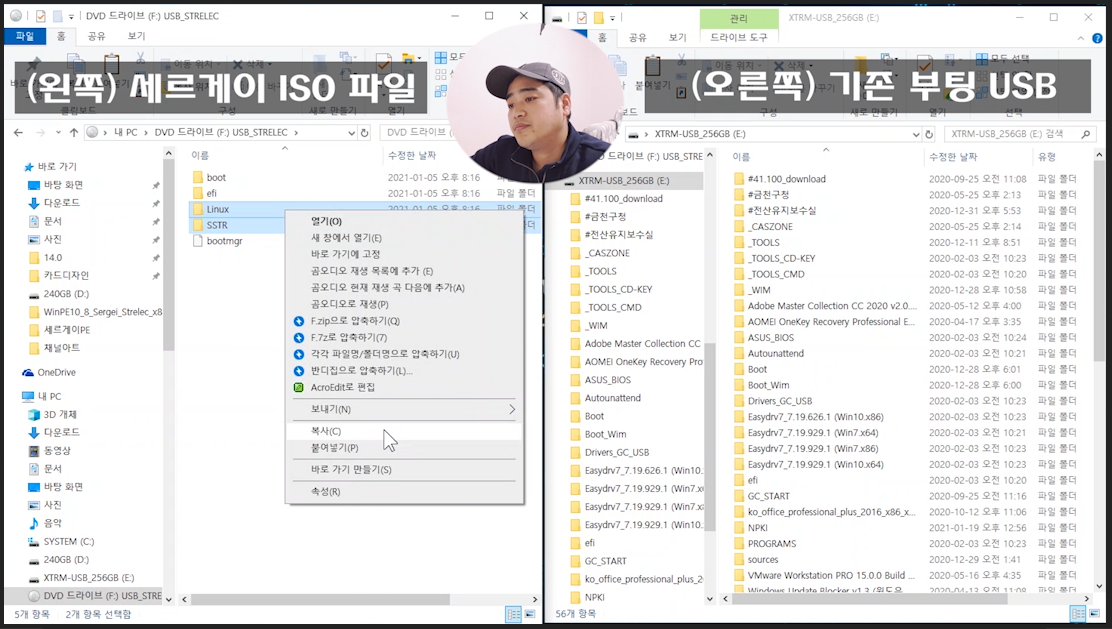The width and height of the screenshot is (1112, 629).
Task: Select SYSTEM (C:) drive in sidebar
Action: (68, 542)
